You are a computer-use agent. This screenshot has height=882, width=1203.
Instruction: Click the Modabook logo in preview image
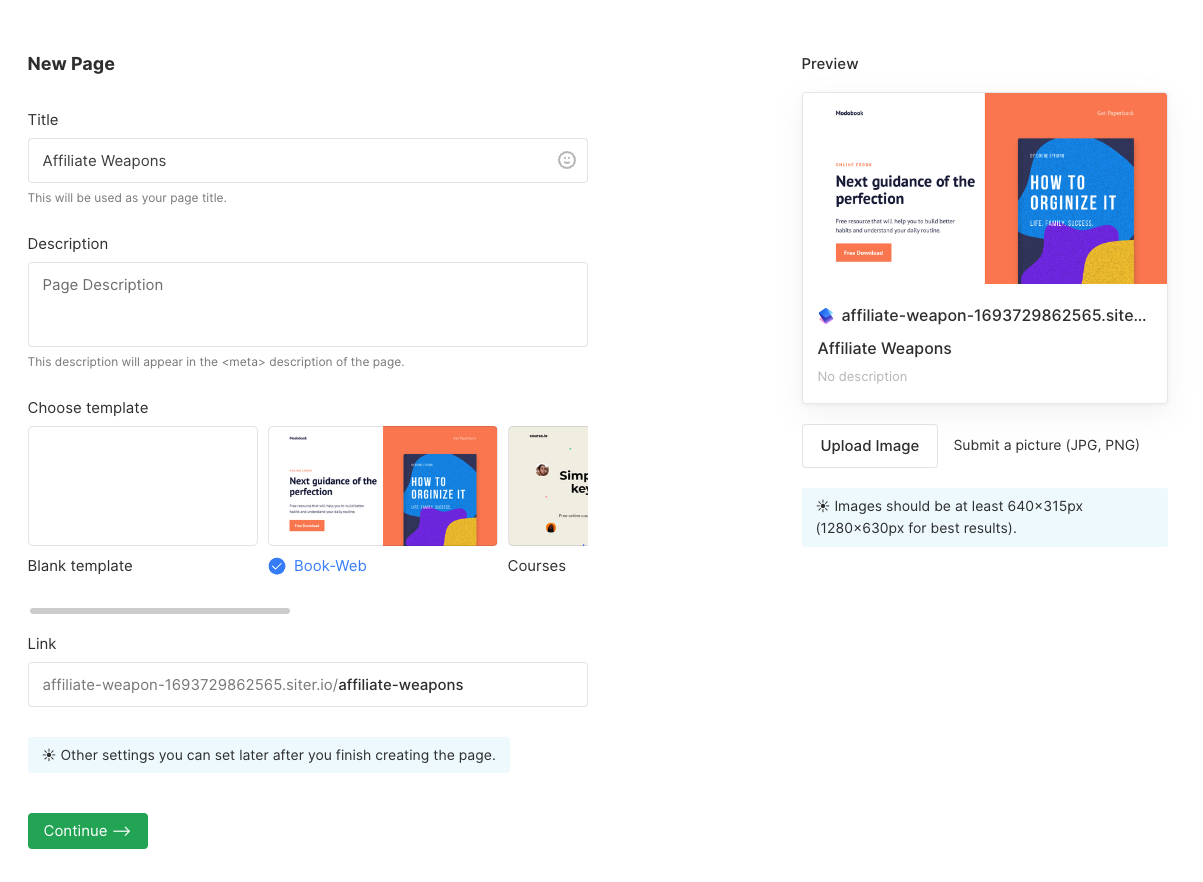pyautogui.click(x=849, y=113)
